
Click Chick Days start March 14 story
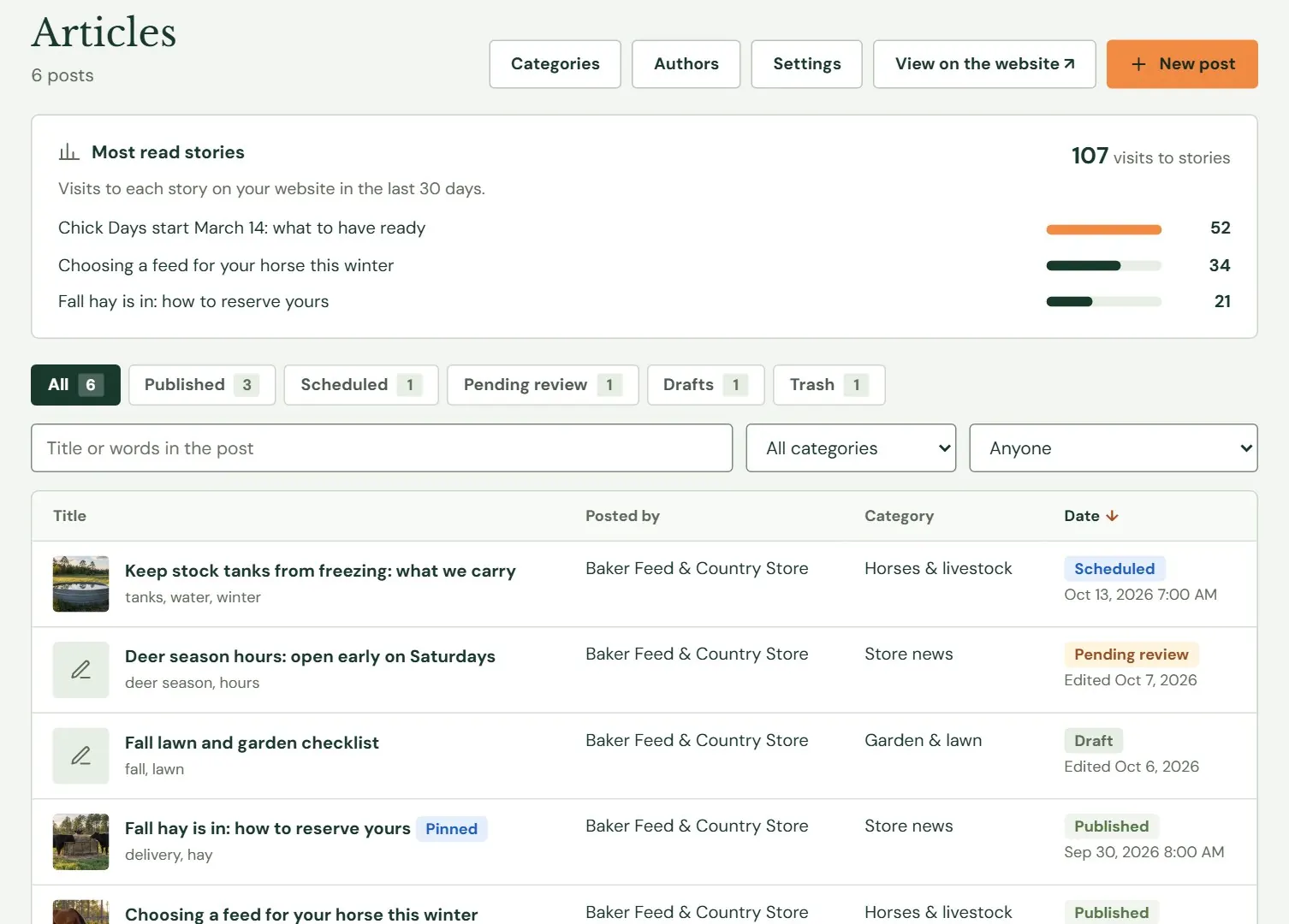(241, 228)
